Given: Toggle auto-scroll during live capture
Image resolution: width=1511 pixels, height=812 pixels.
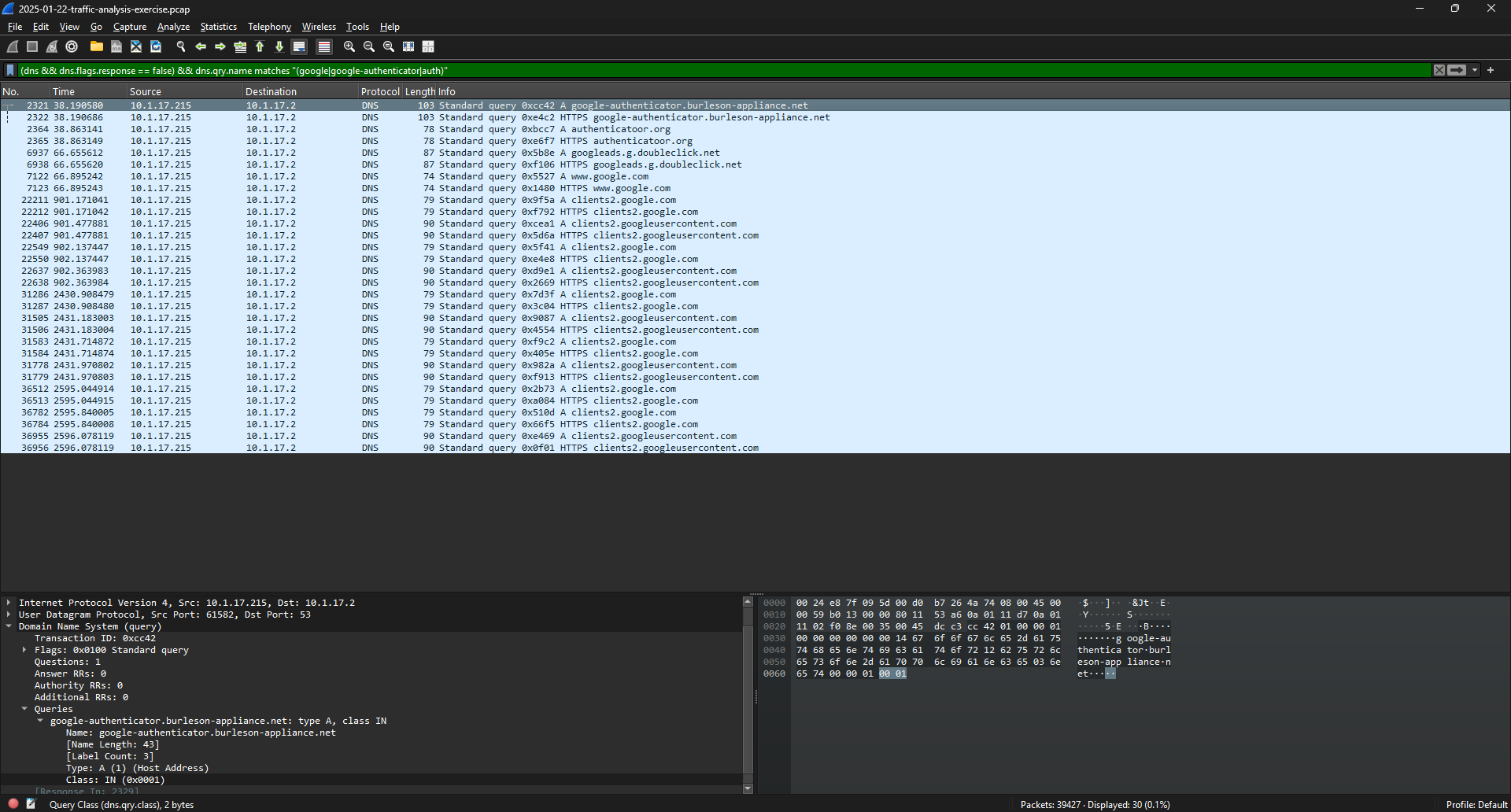Looking at the screenshot, I should [299, 47].
